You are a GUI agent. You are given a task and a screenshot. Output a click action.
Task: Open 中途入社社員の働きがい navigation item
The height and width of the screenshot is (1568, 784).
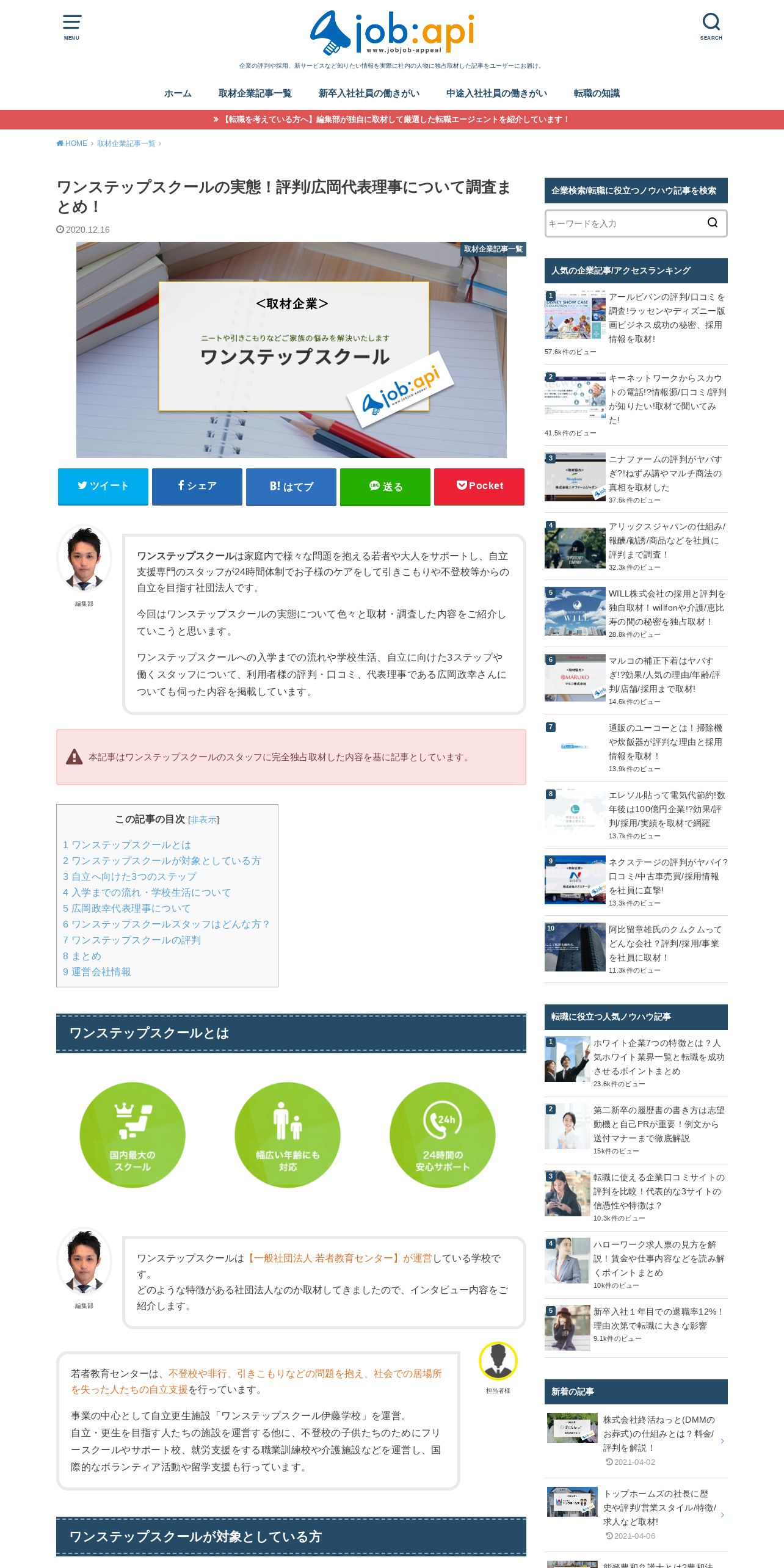click(x=496, y=93)
